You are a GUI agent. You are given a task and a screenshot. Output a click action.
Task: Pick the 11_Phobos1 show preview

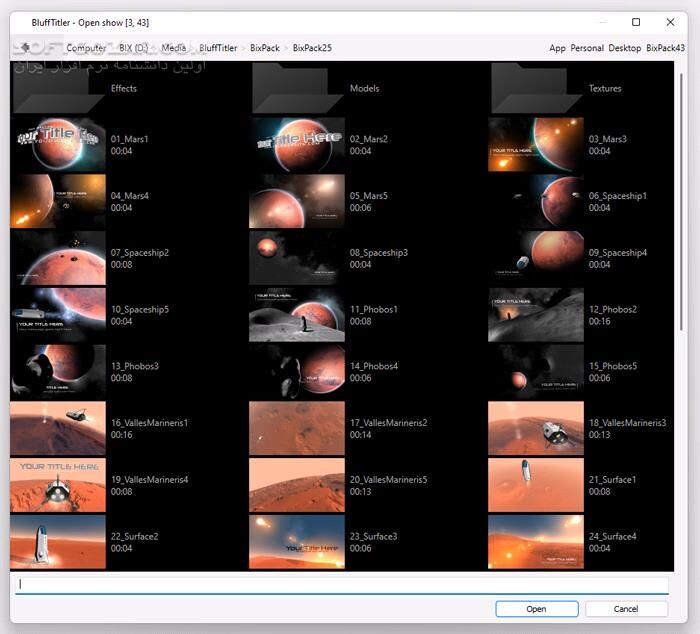[296, 315]
